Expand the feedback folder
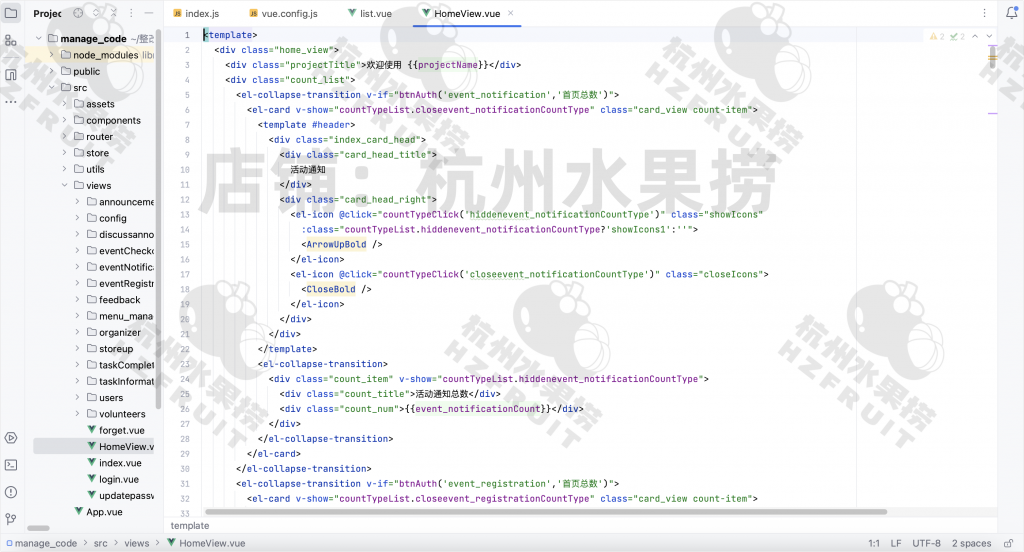Viewport: 1024px width, 552px height. [x=77, y=300]
